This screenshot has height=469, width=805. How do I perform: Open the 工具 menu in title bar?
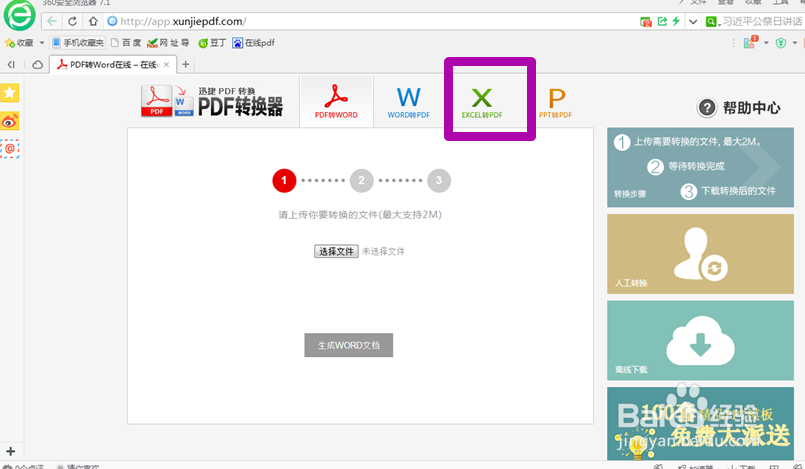coord(780,3)
